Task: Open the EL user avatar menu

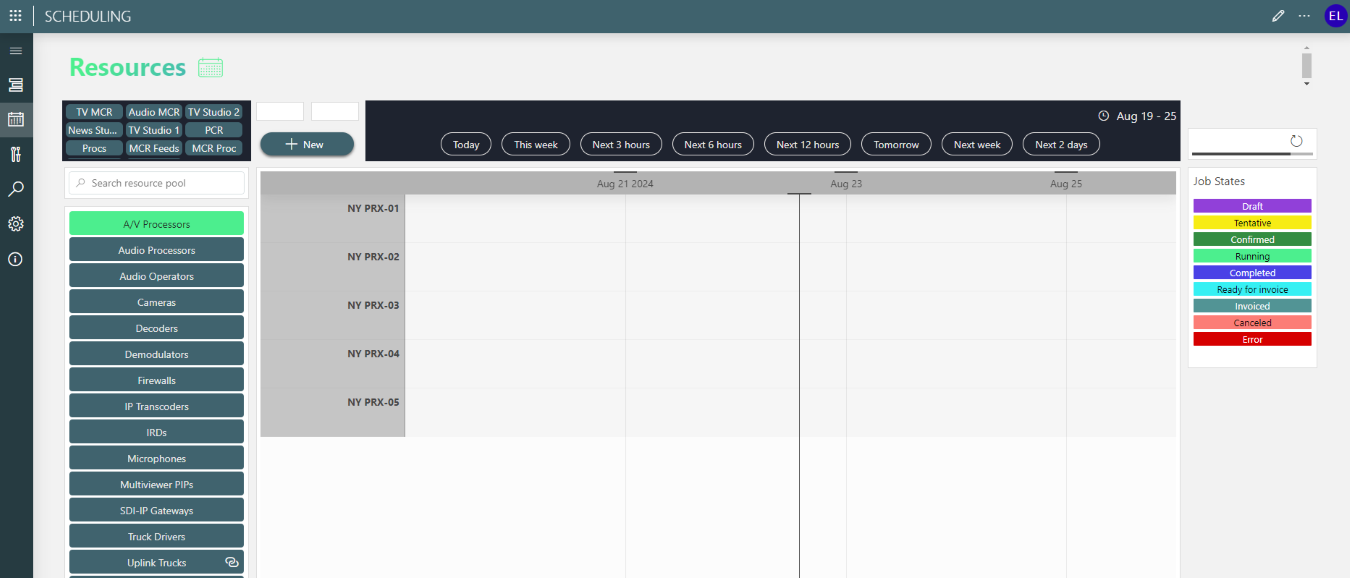Action: click(1336, 16)
